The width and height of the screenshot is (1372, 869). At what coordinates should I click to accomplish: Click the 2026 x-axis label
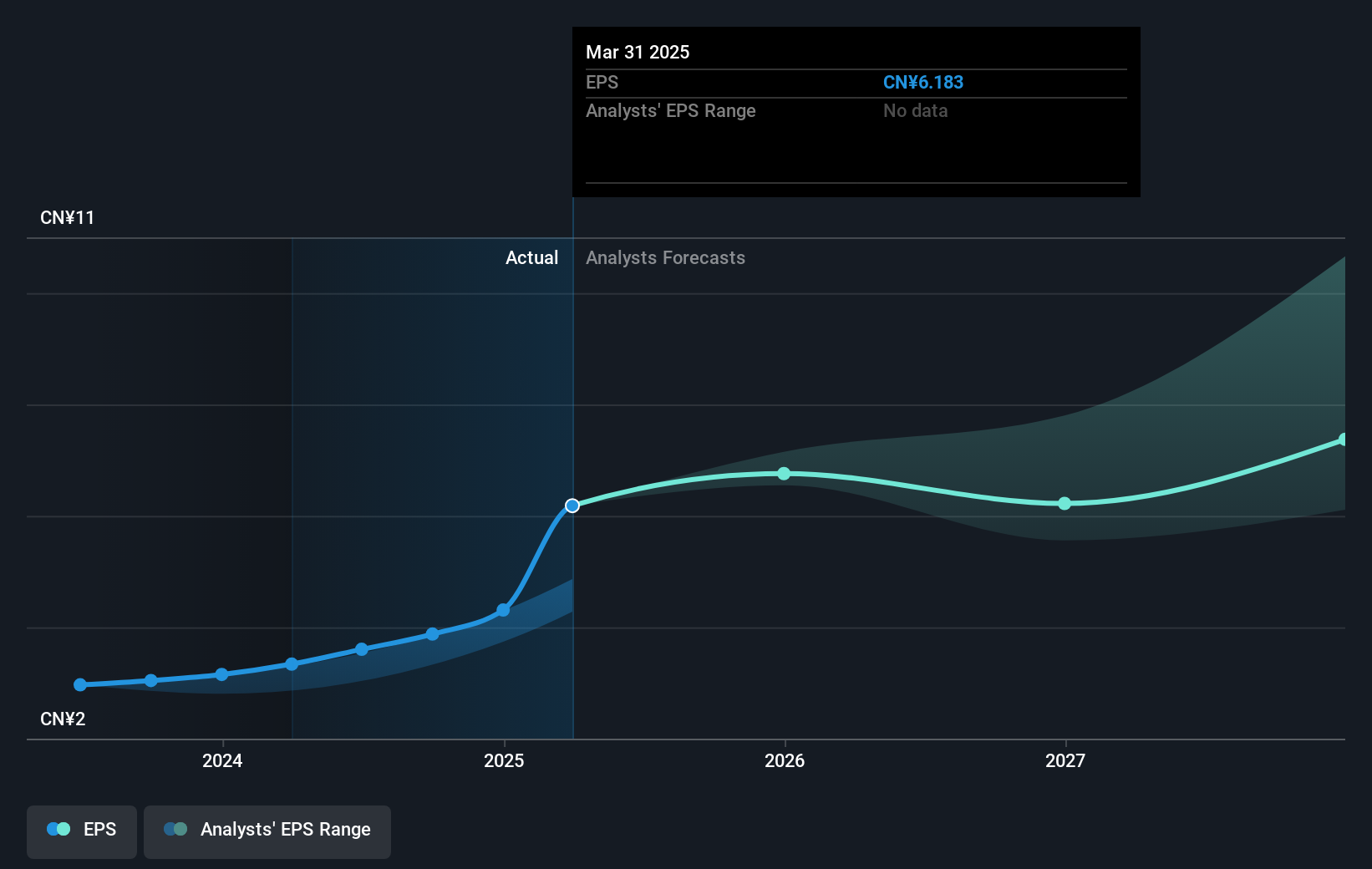(x=785, y=760)
